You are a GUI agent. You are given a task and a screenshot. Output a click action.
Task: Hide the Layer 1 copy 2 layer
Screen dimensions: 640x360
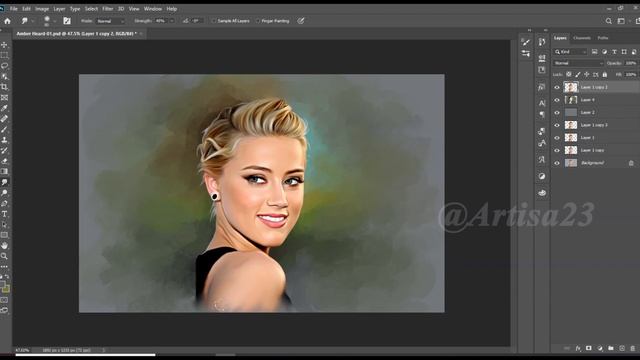(557, 87)
